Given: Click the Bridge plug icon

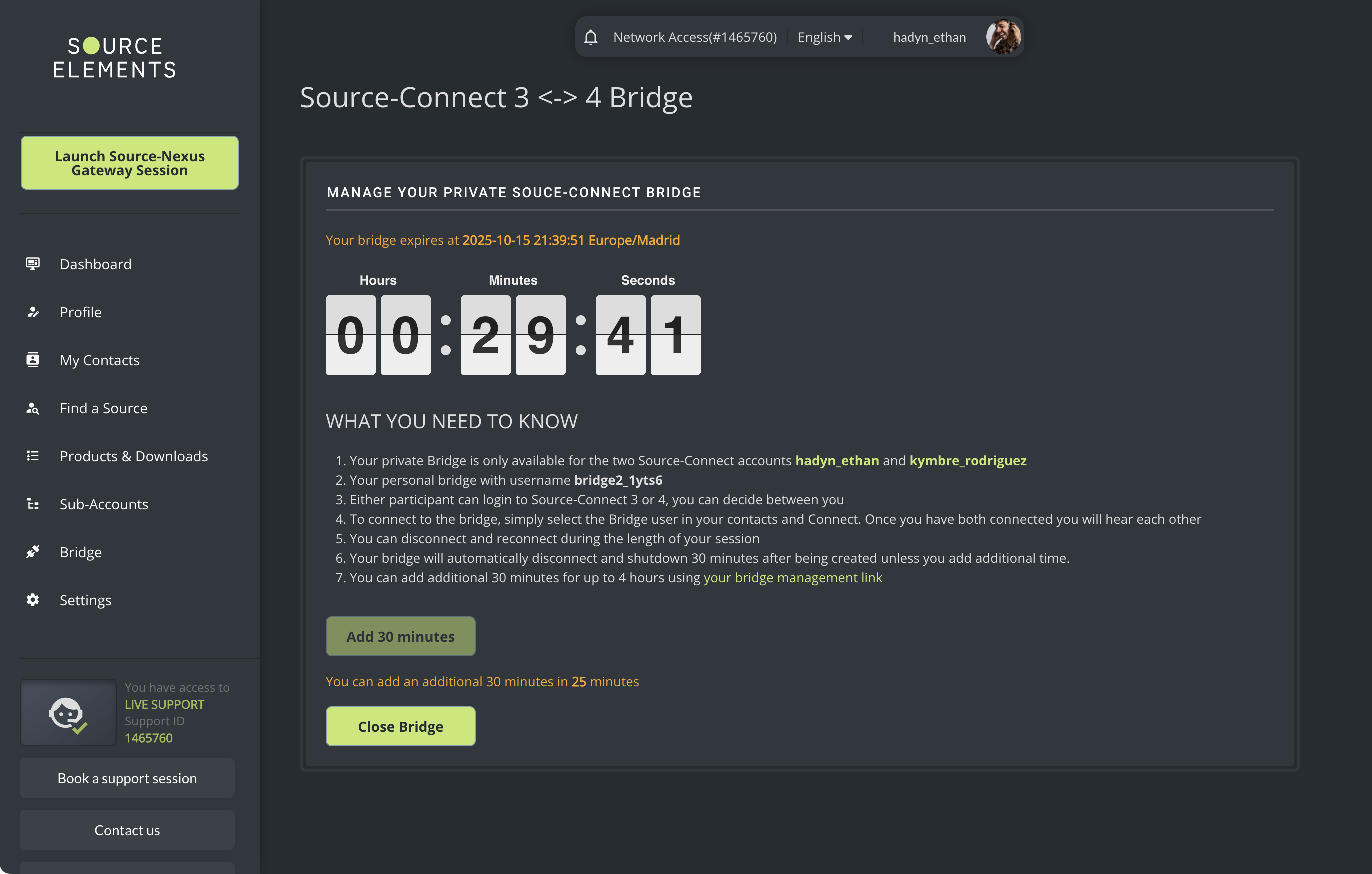Looking at the screenshot, I should click(x=33, y=552).
